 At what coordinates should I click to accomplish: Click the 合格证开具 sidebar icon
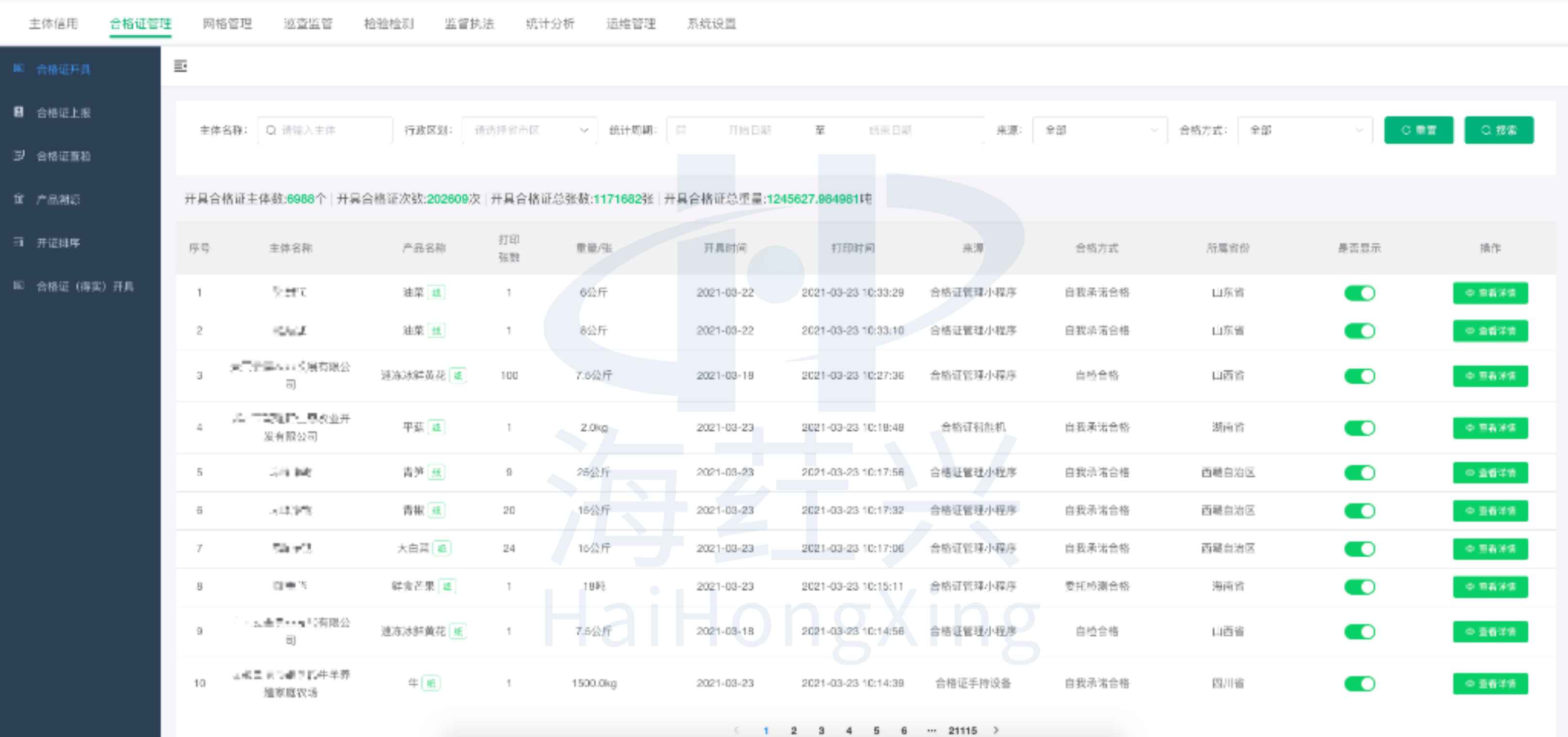coord(19,68)
